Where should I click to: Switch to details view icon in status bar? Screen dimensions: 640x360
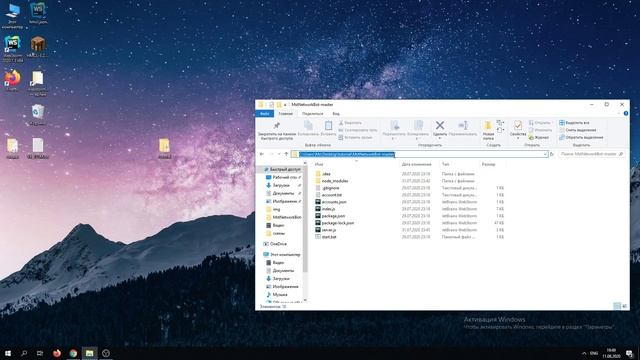617,306
